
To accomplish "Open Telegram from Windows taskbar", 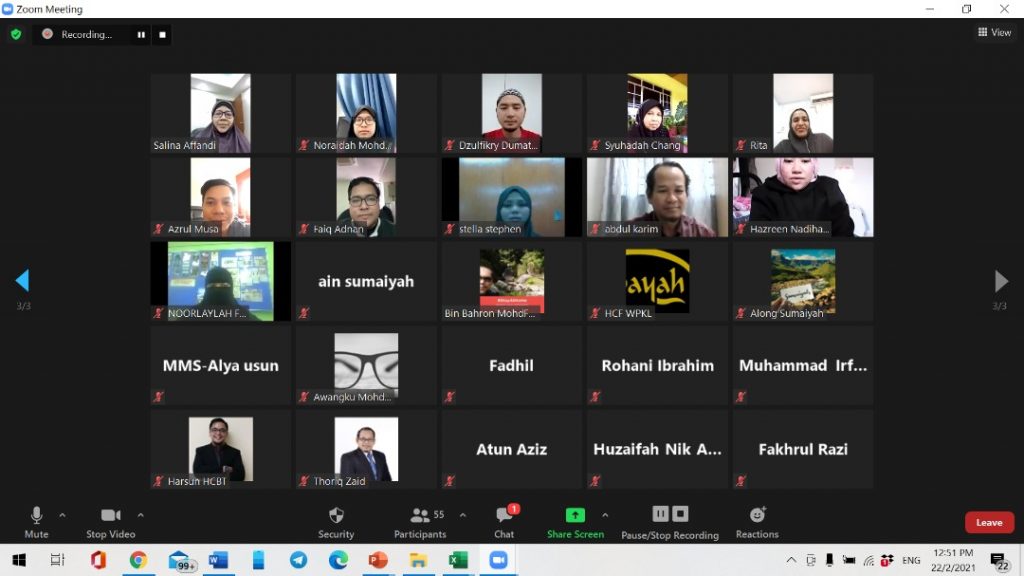I will 298,560.
